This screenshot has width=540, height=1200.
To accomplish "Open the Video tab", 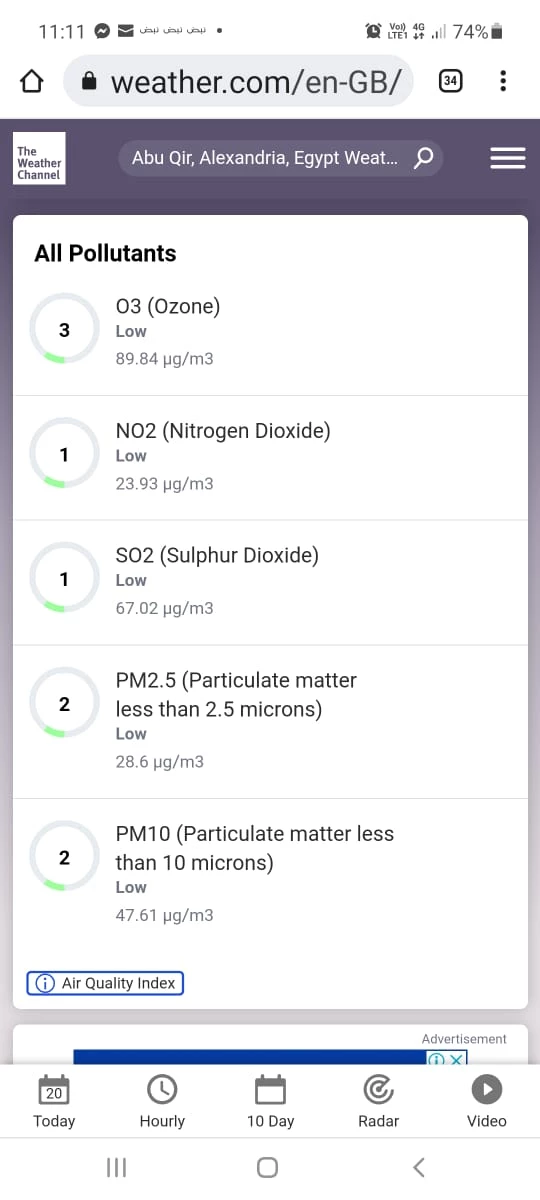I will (487, 1102).
